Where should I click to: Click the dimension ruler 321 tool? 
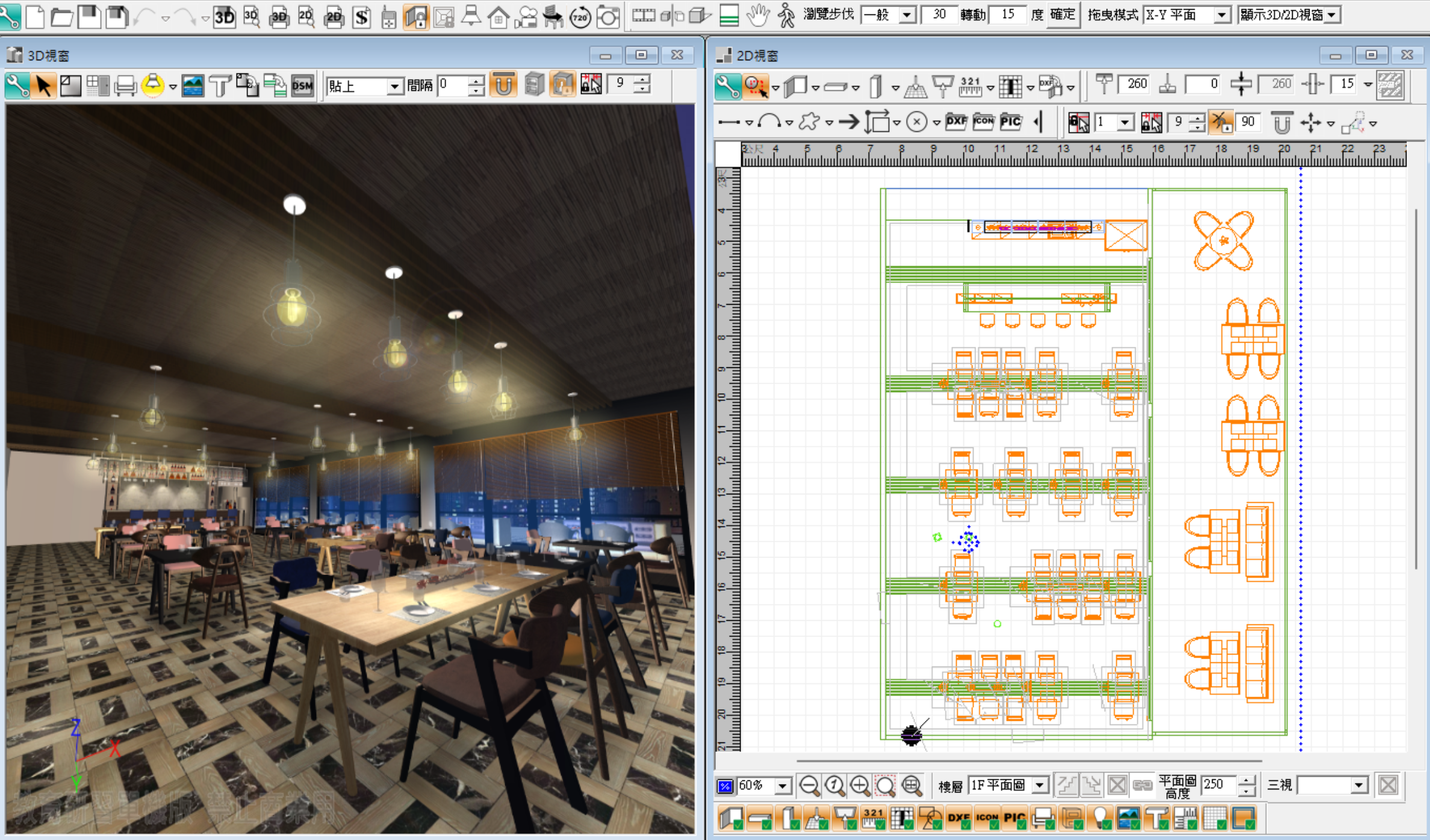[x=969, y=86]
